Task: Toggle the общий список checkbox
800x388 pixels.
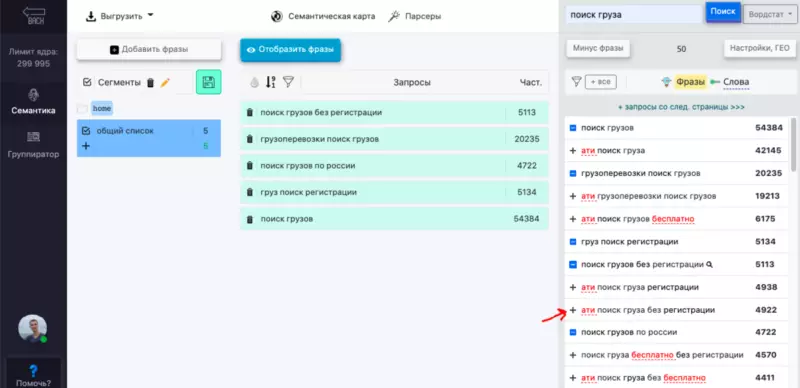Action: [86, 131]
